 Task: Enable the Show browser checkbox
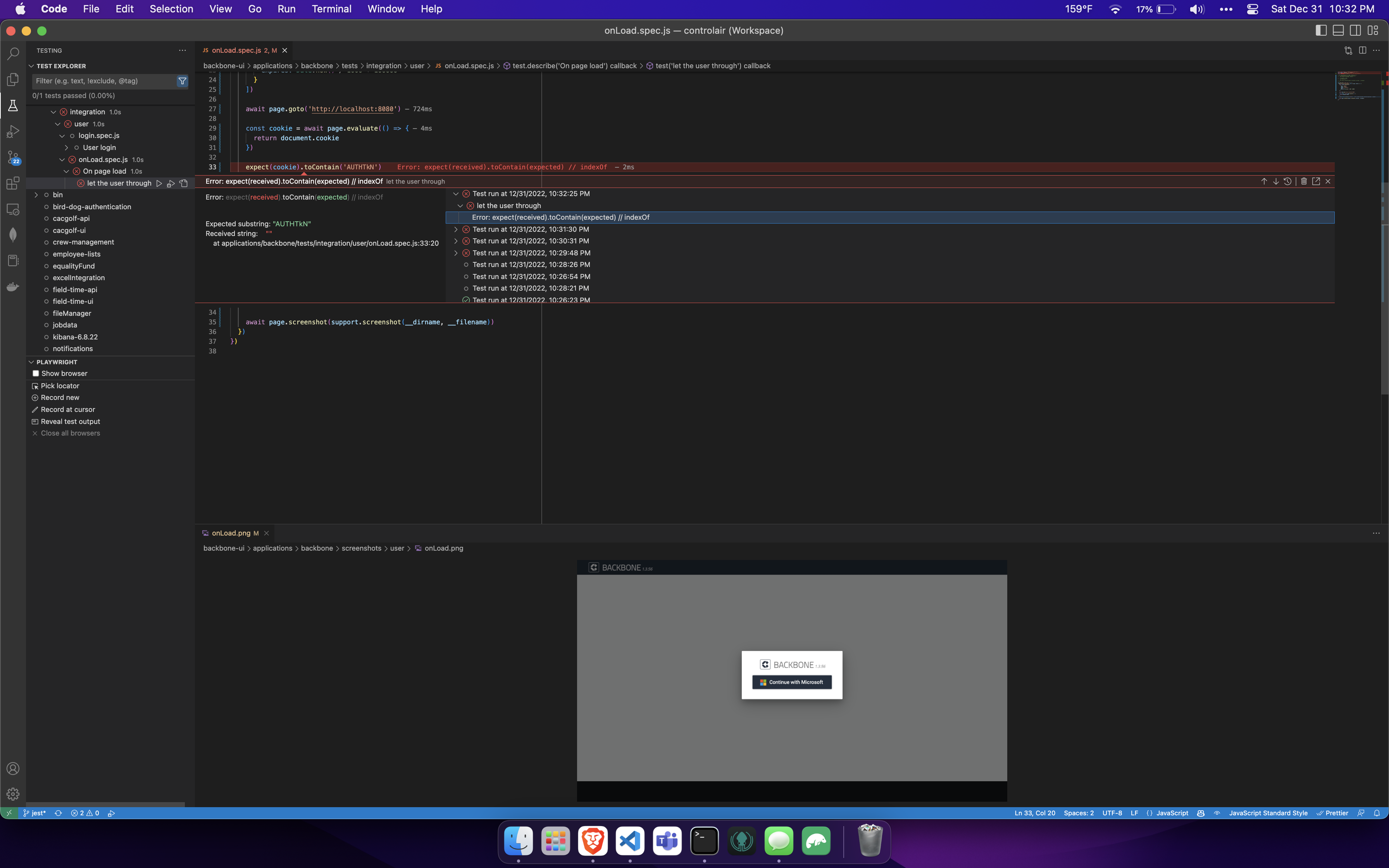[36, 373]
